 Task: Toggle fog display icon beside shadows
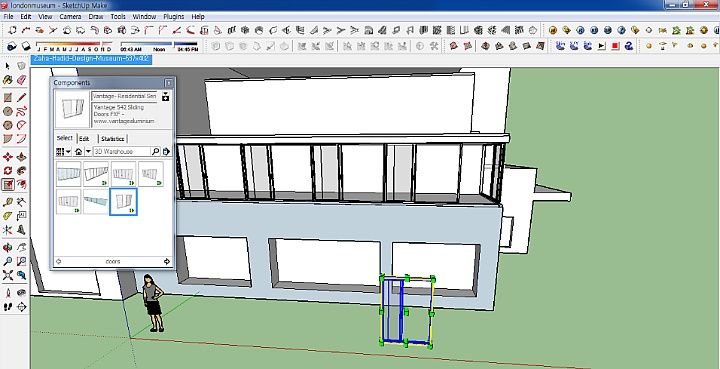pos(26,46)
